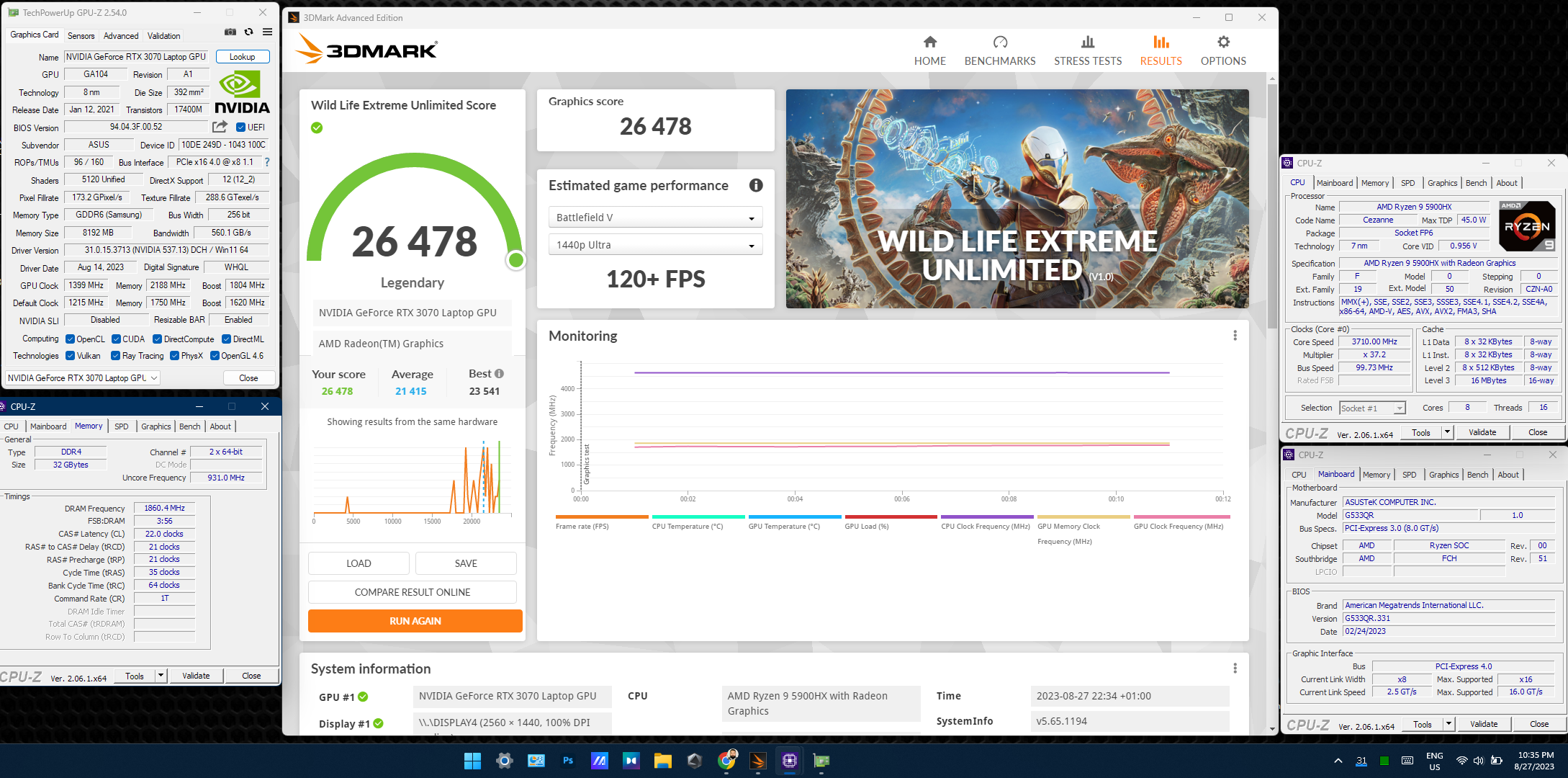The width and height of the screenshot is (1568, 778).
Task: Click the 3DMark vertical scrollbar
Action: (1272, 205)
